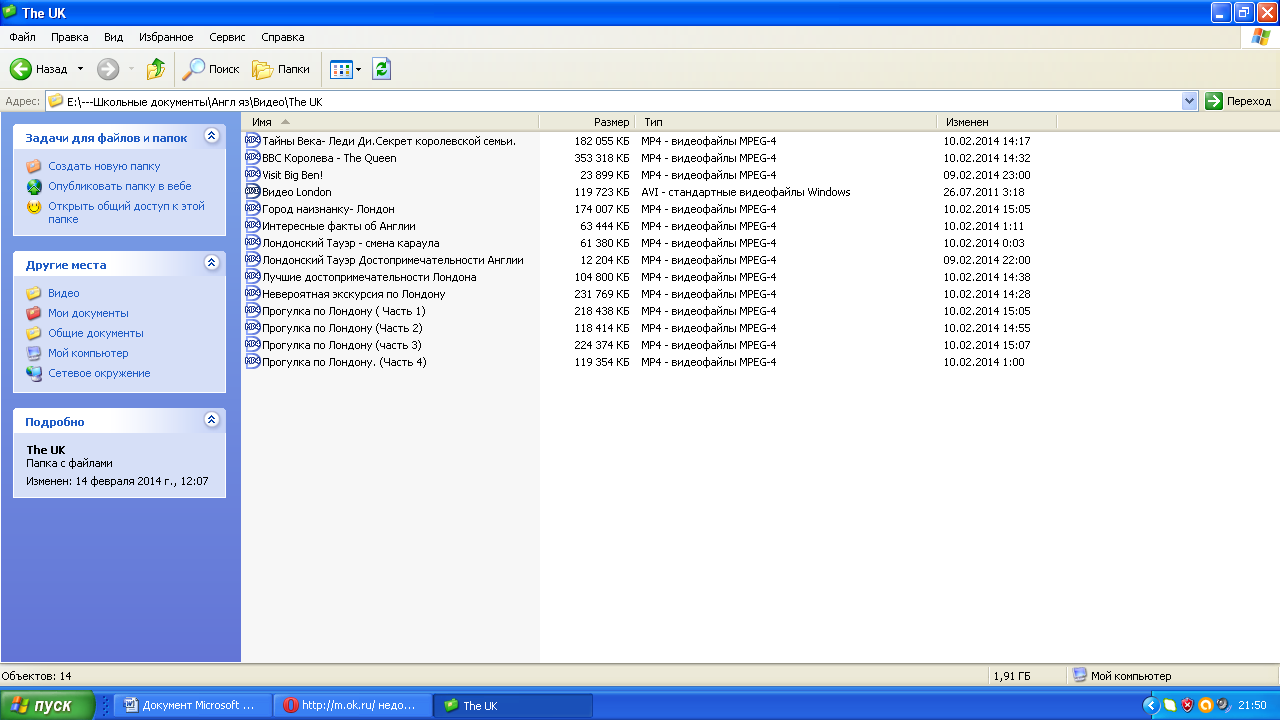Select icon of Лондонский Тауэр Достопримечательности Англии
Viewport: 1280px width, 720px height.
pos(253,260)
